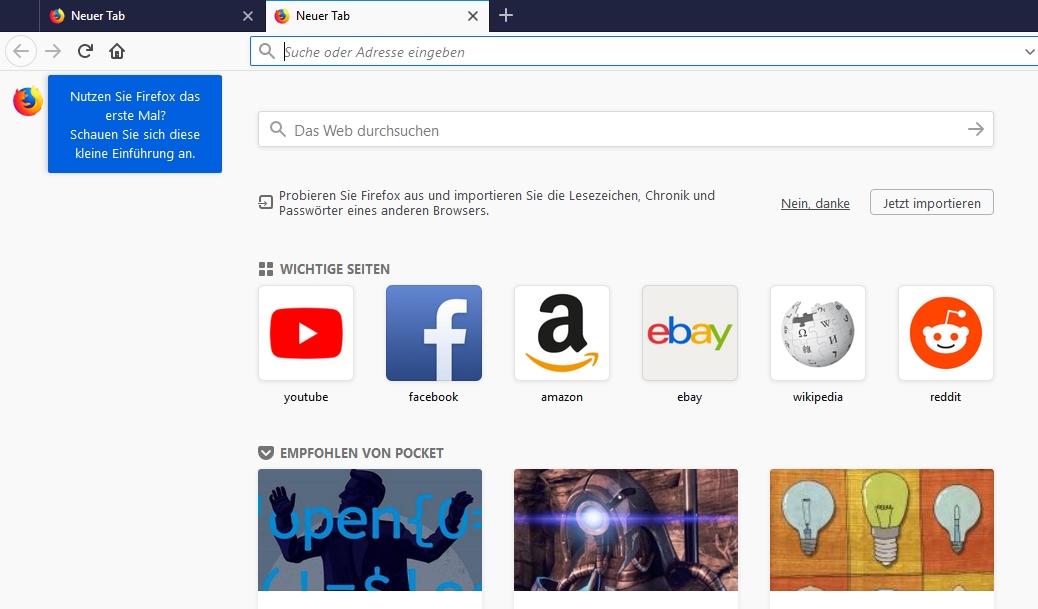This screenshot has width=1038, height=609.
Task: Click the youtube label text
Action: coord(306,397)
